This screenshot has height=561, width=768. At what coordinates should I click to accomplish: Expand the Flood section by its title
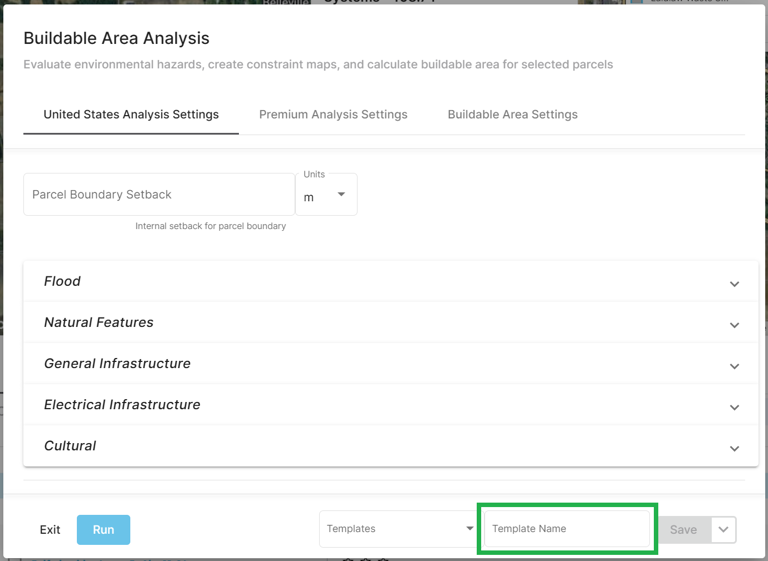(62, 282)
